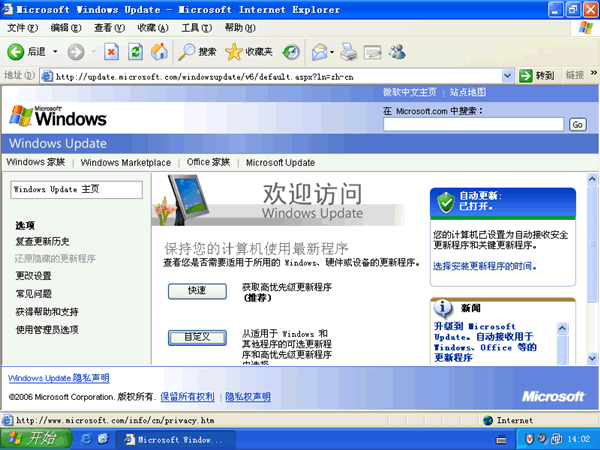The width and height of the screenshot is (600, 450).
Task: Go to the Home page icon
Action: (159, 52)
